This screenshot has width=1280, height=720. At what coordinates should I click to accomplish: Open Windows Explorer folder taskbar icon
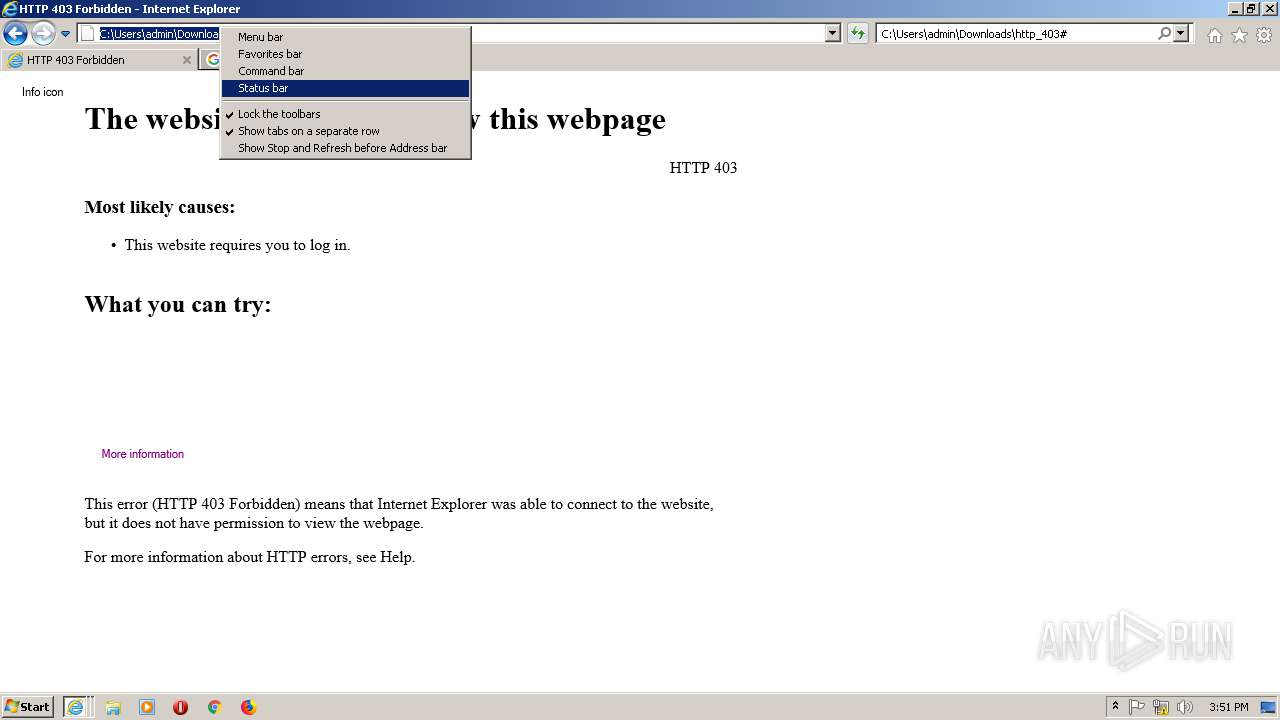tap(113, 707)
